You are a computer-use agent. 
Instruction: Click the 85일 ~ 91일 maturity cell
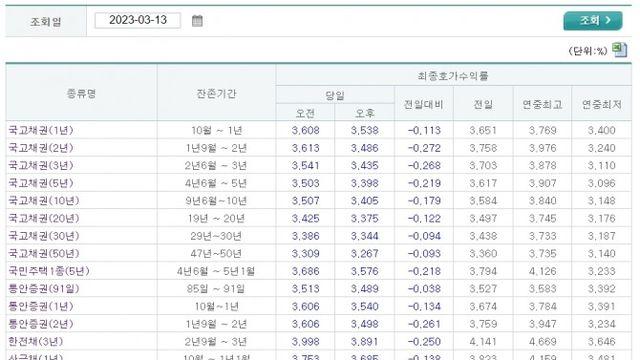[x=216, y=288]
